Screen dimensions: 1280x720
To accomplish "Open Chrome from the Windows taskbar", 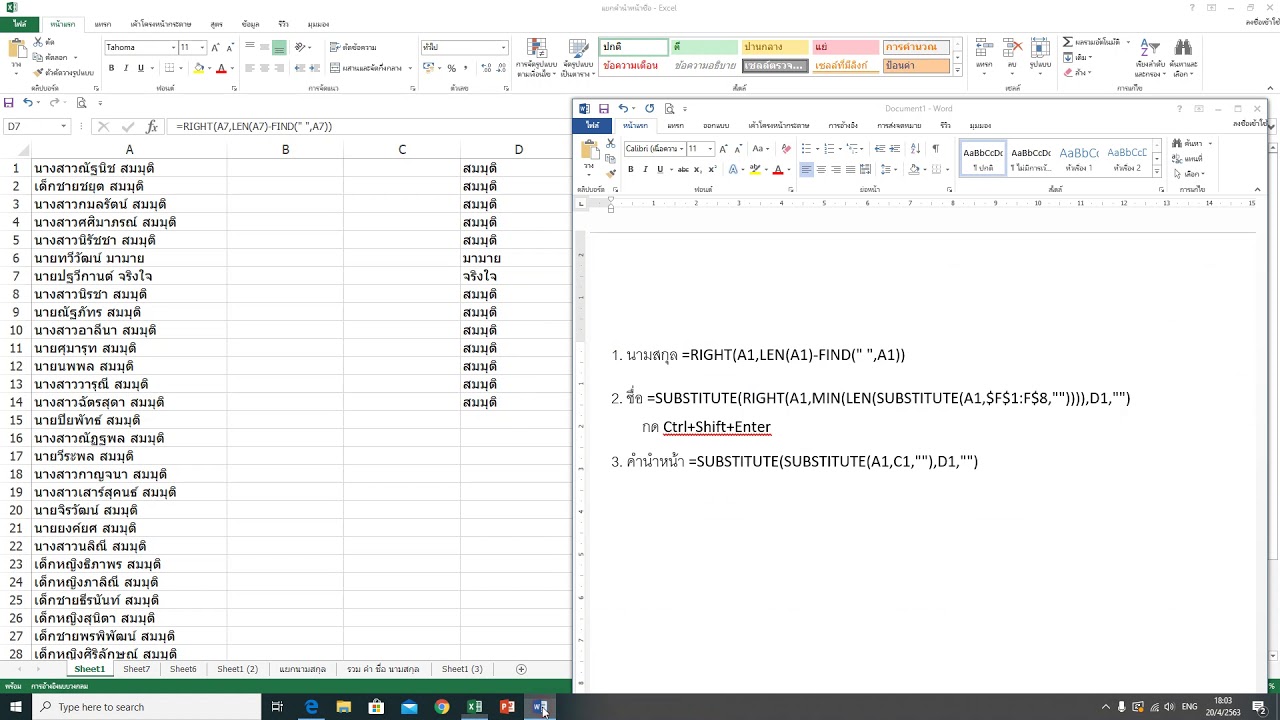I will [x=442, y=707].
